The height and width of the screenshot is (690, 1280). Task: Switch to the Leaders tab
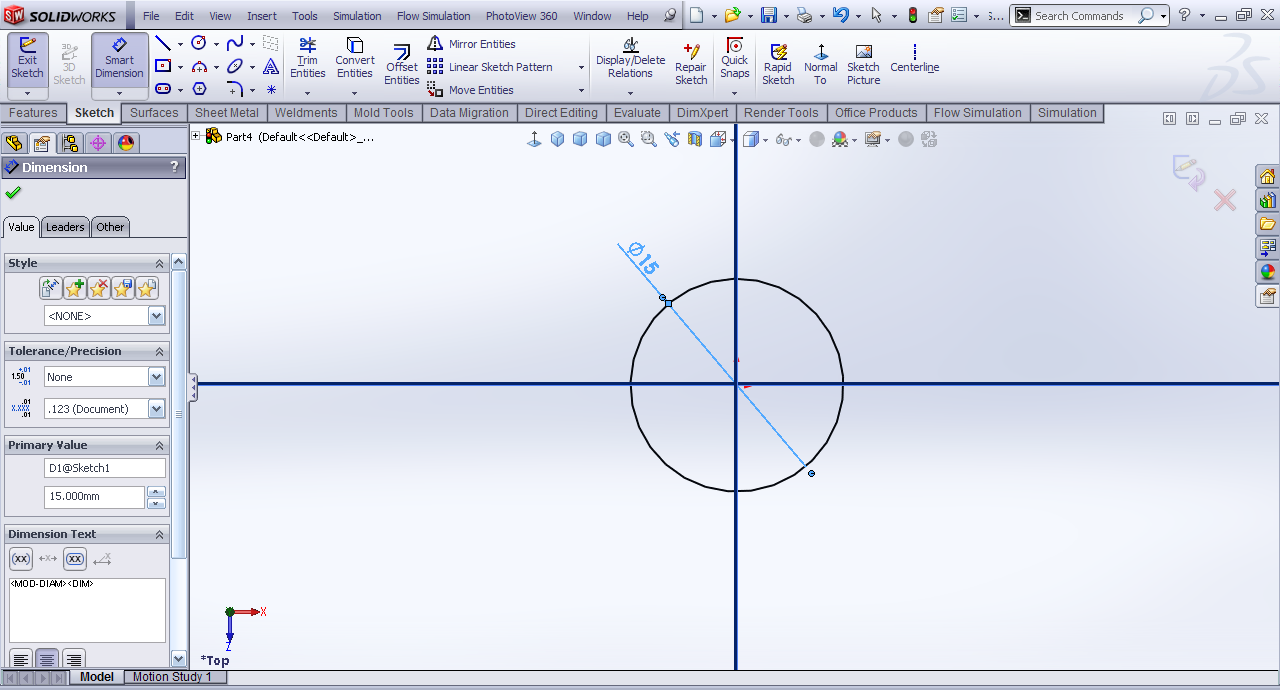[x=65, y=227]
